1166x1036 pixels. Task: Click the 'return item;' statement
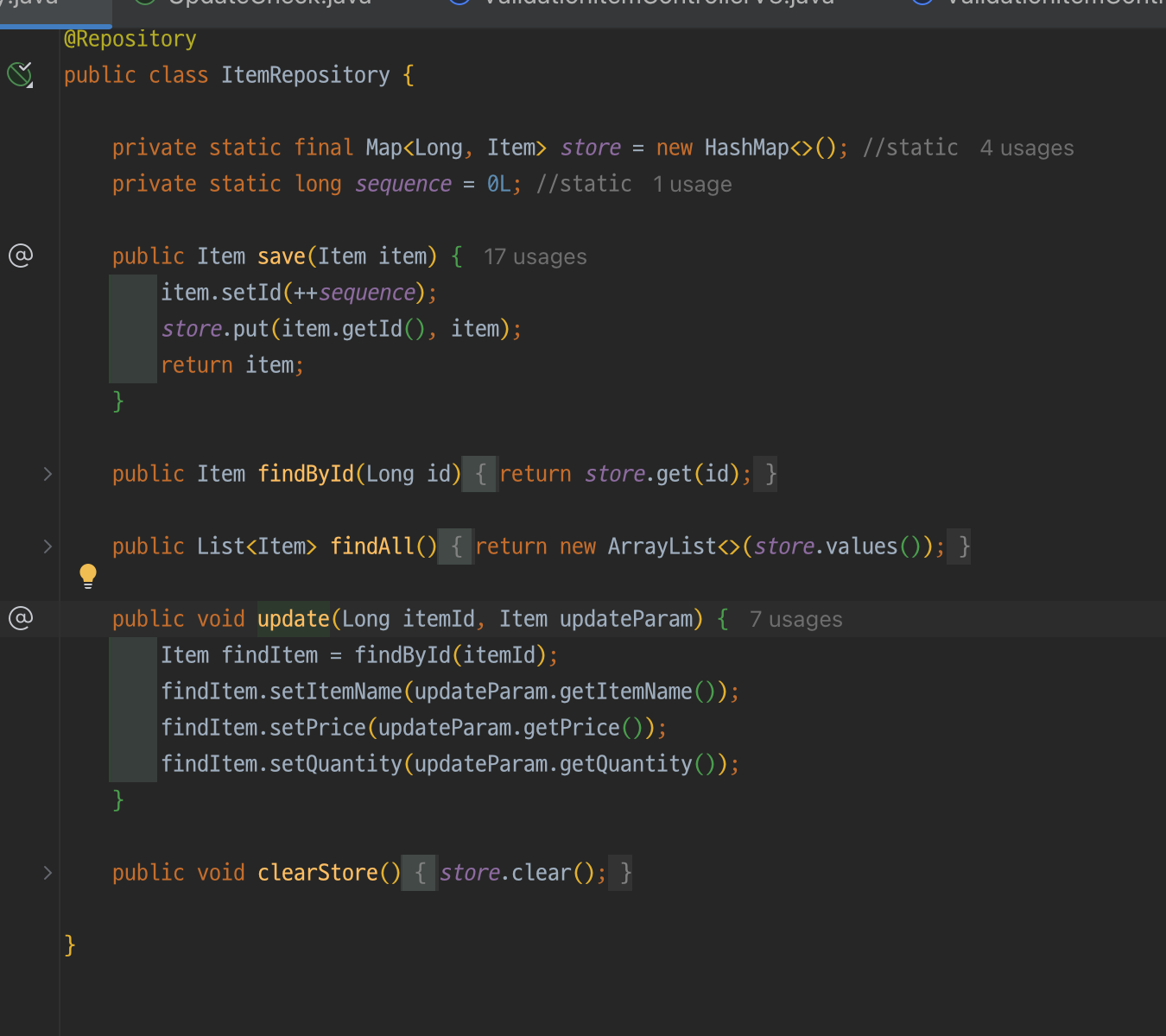click(232, 365)
